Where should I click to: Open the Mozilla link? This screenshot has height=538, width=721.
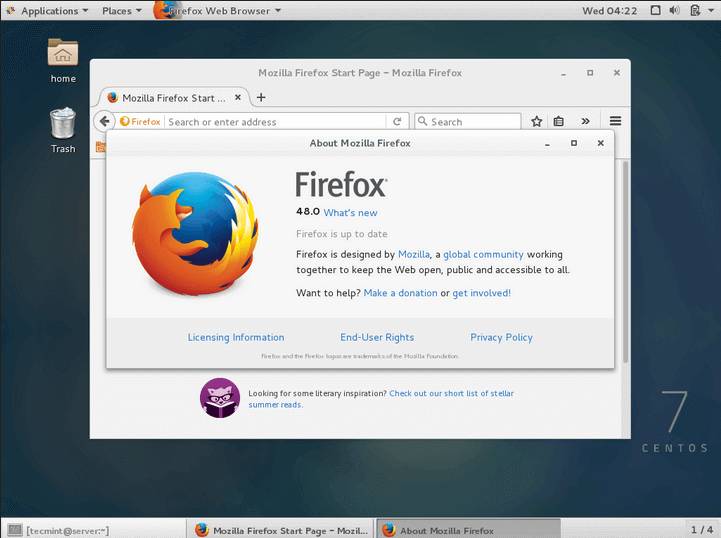414,254
